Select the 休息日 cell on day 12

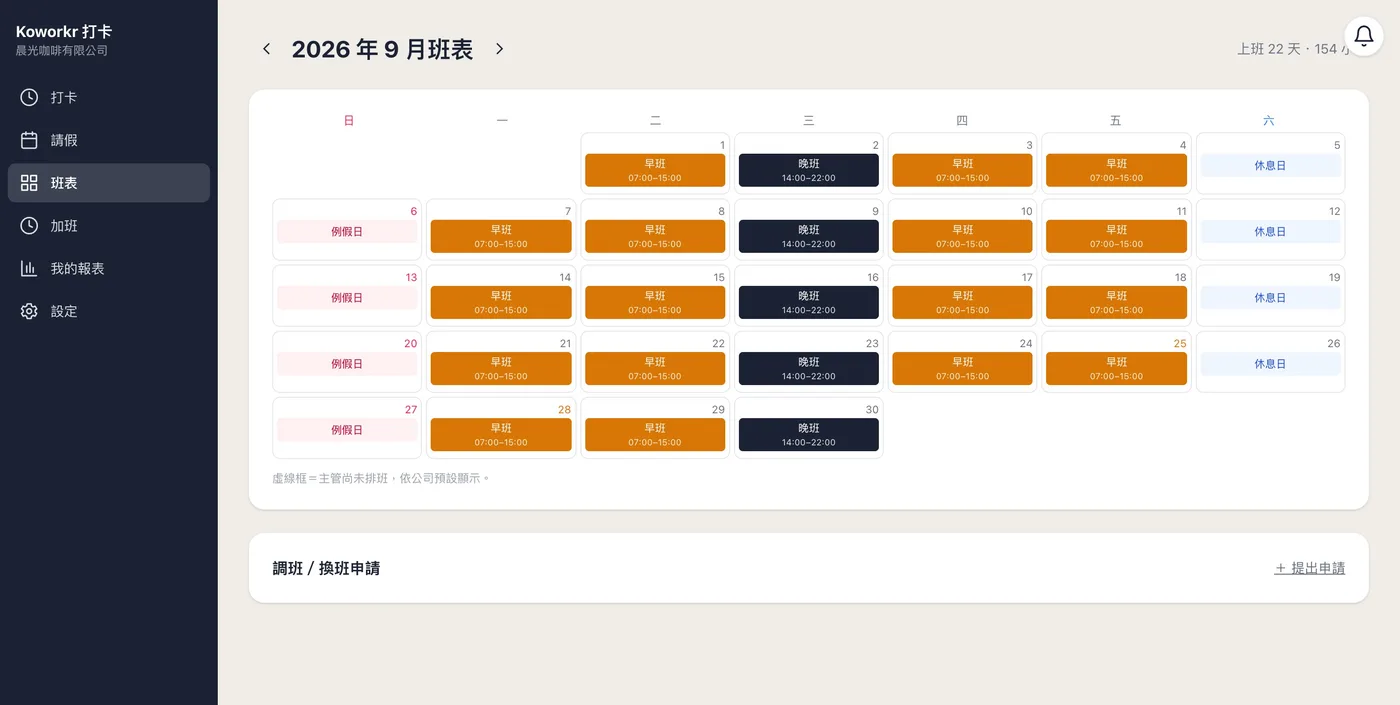(1271, 232)
